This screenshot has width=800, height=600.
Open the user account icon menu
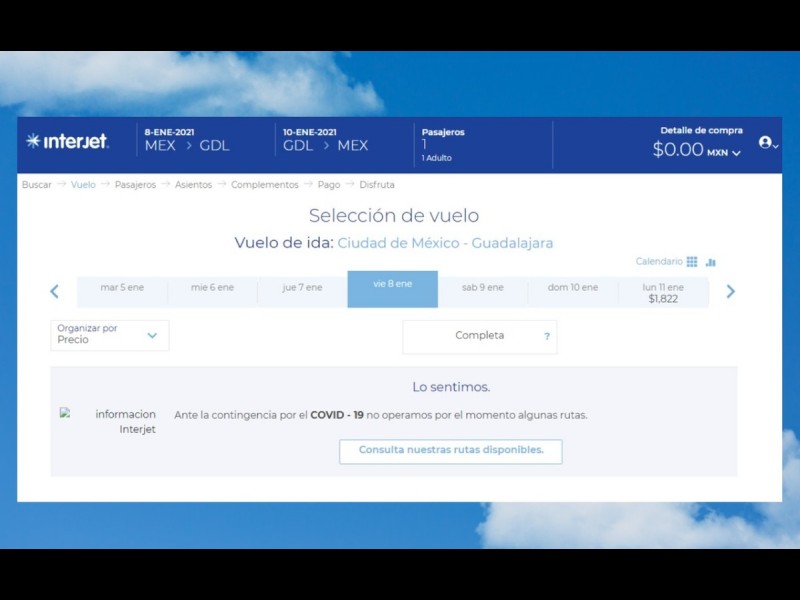[767, 143]
